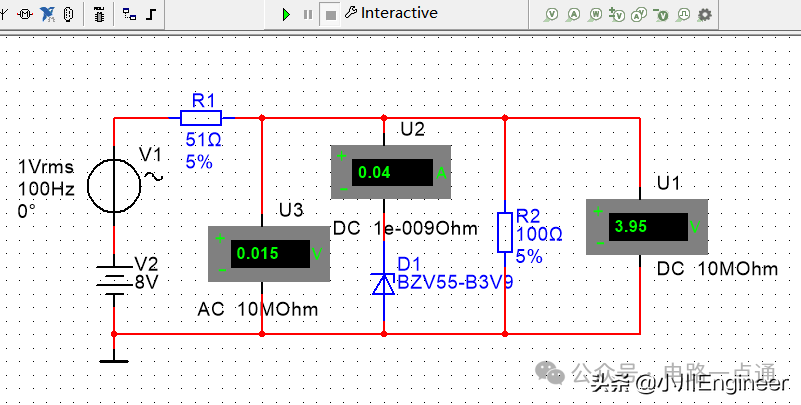Click the DC 10MOhm label under U1
This screenshot has width=801, height=405.
click(717, 269)
